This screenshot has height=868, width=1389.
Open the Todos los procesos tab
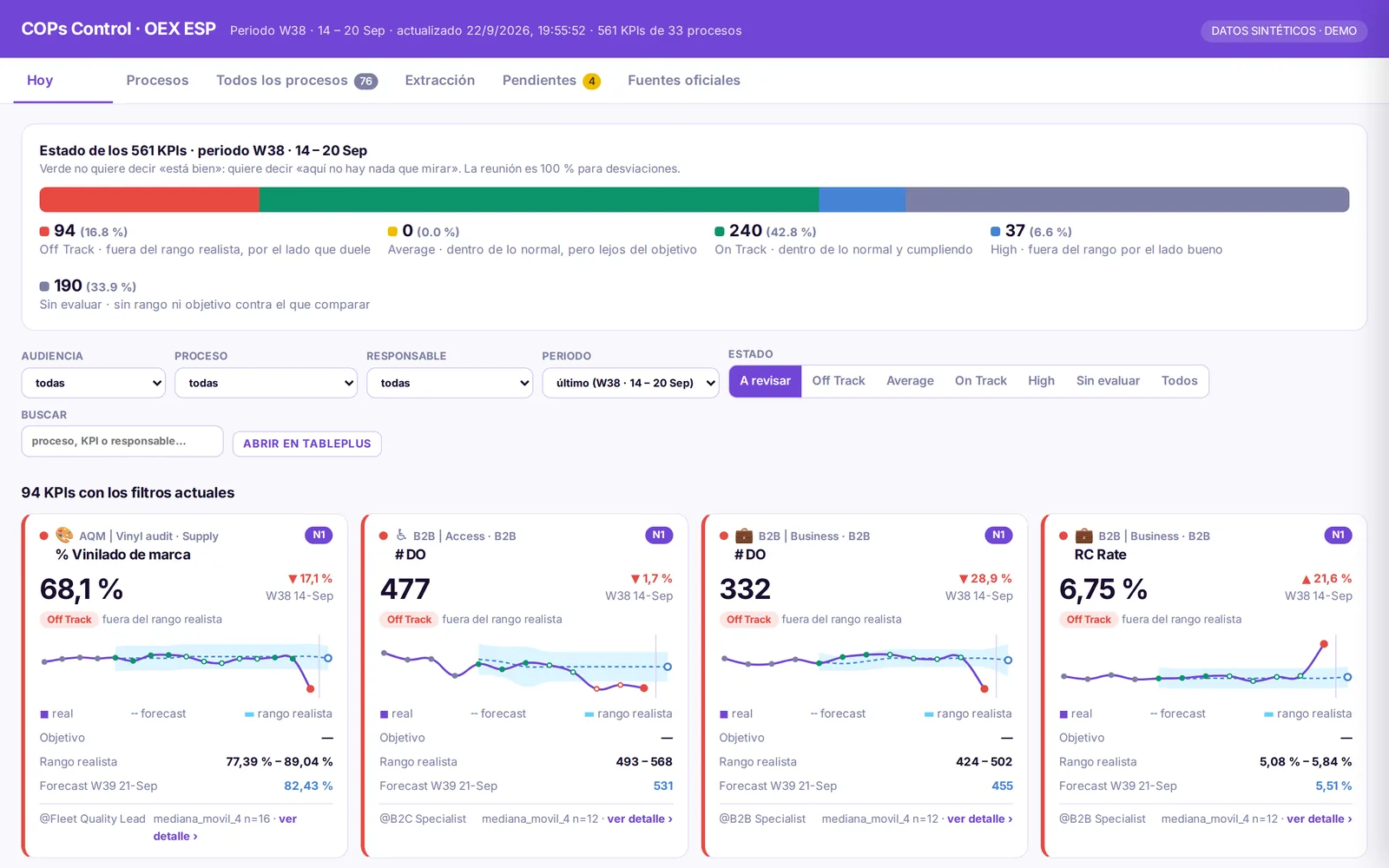pyautogui.click(x=296, y=81)
